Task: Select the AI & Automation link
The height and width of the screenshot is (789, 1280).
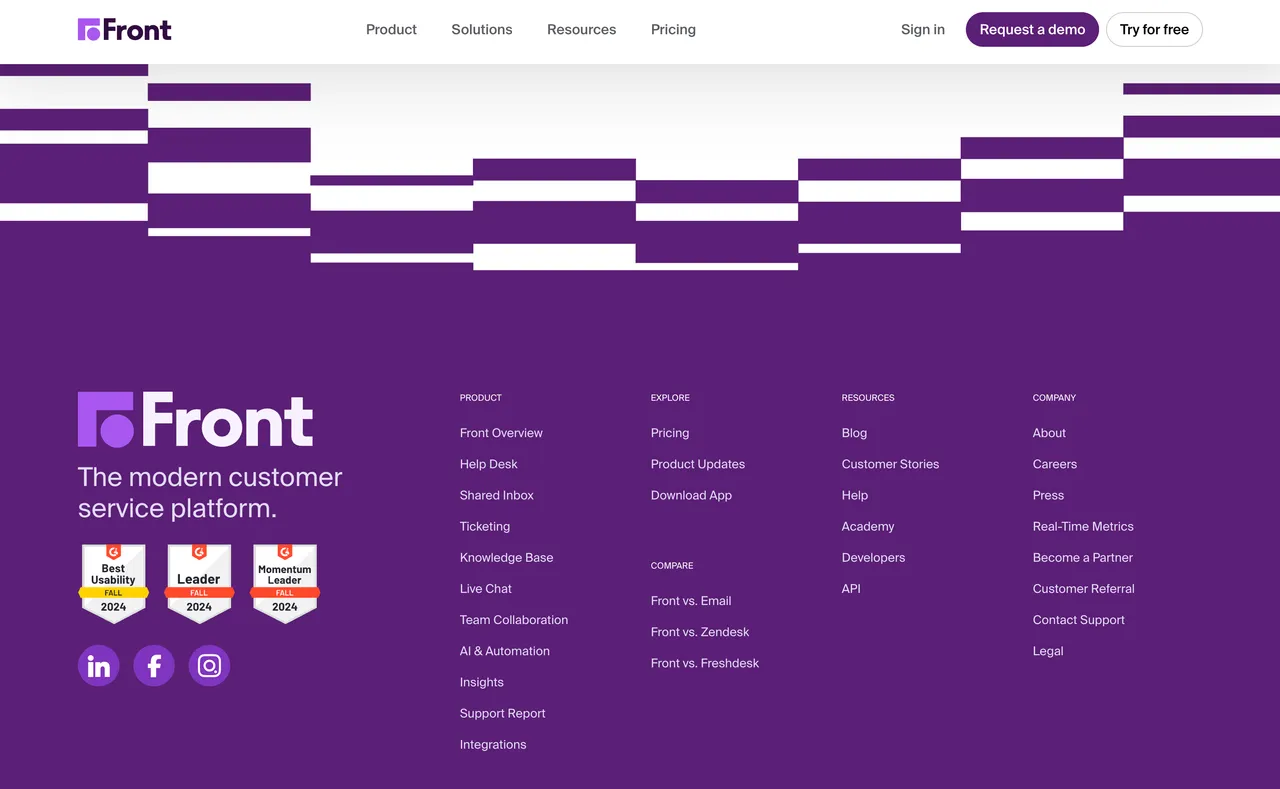Action: 505,651
